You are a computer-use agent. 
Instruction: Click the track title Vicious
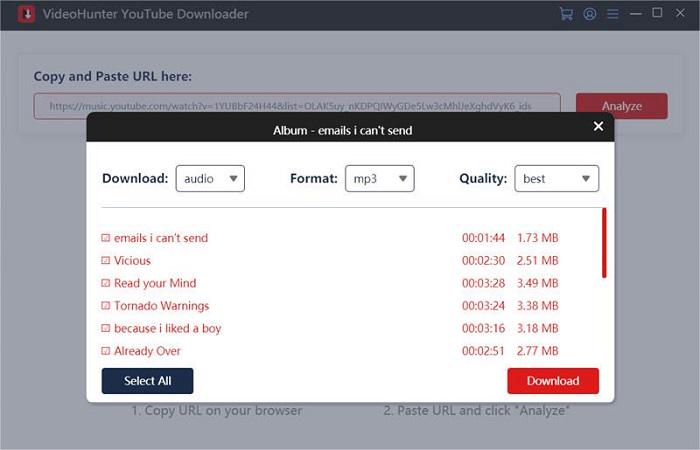click(x=132, y=260)
